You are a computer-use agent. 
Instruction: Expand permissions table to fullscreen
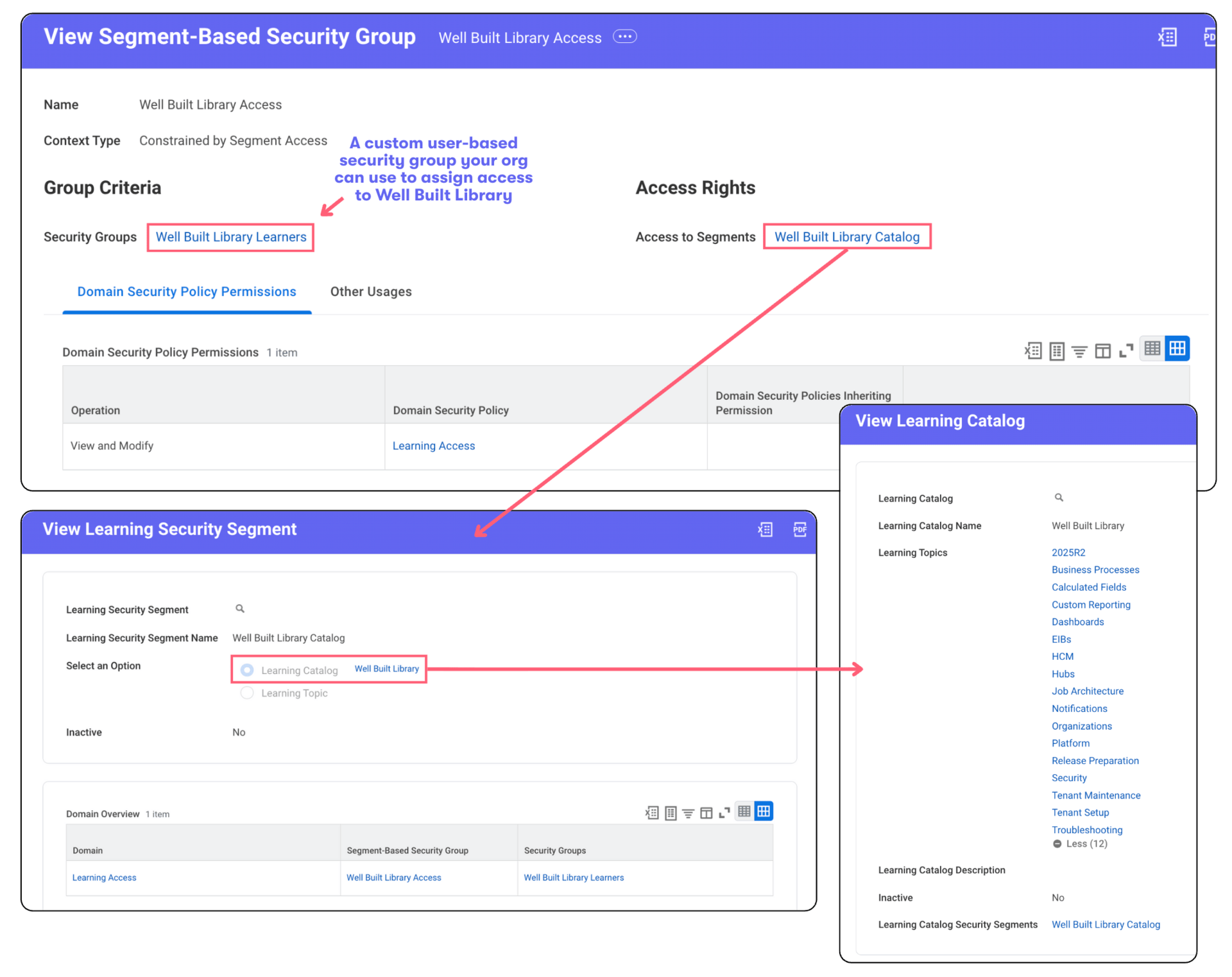[1125, 351]
